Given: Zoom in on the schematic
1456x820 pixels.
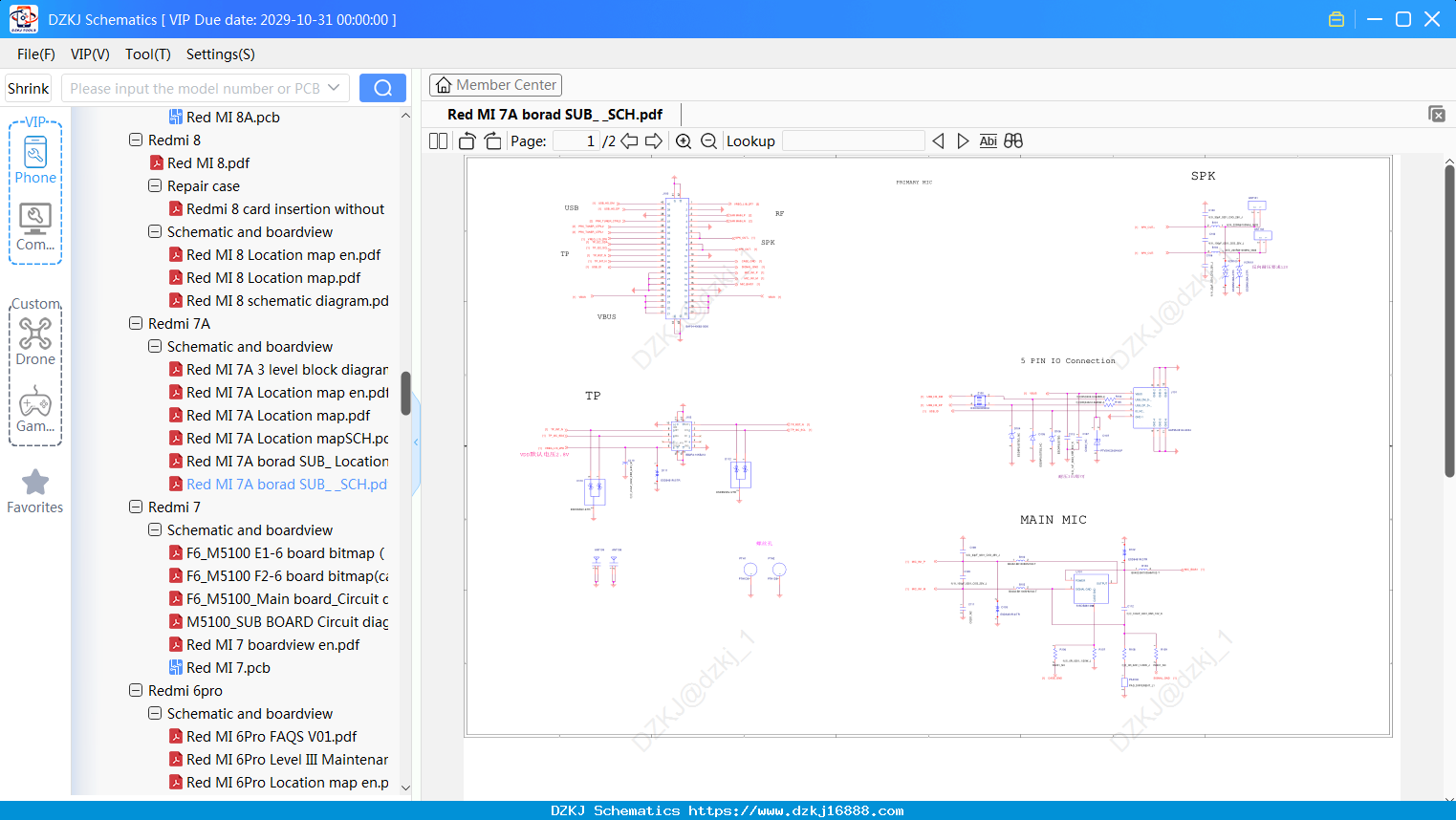Looking at the screenshot, I should (x=684, y=140).
